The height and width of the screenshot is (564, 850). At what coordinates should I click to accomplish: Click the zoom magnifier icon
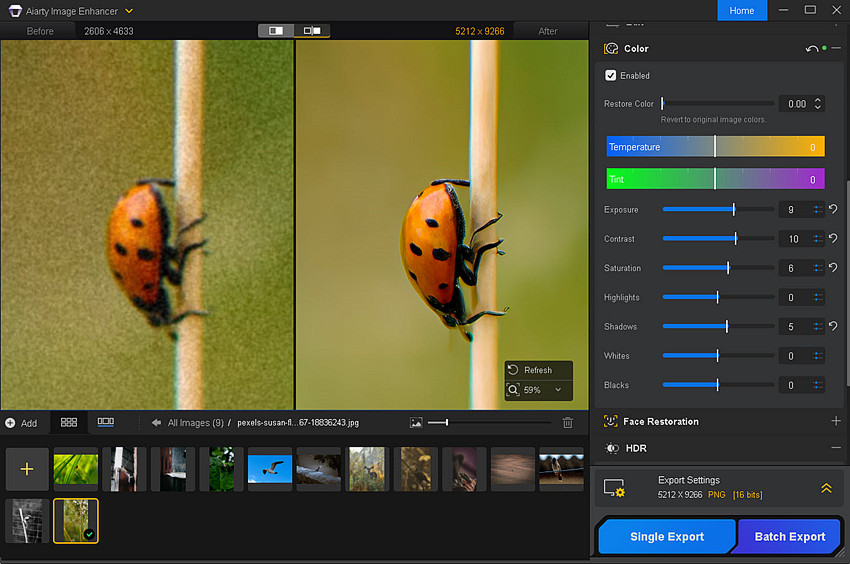pos(513,389)
